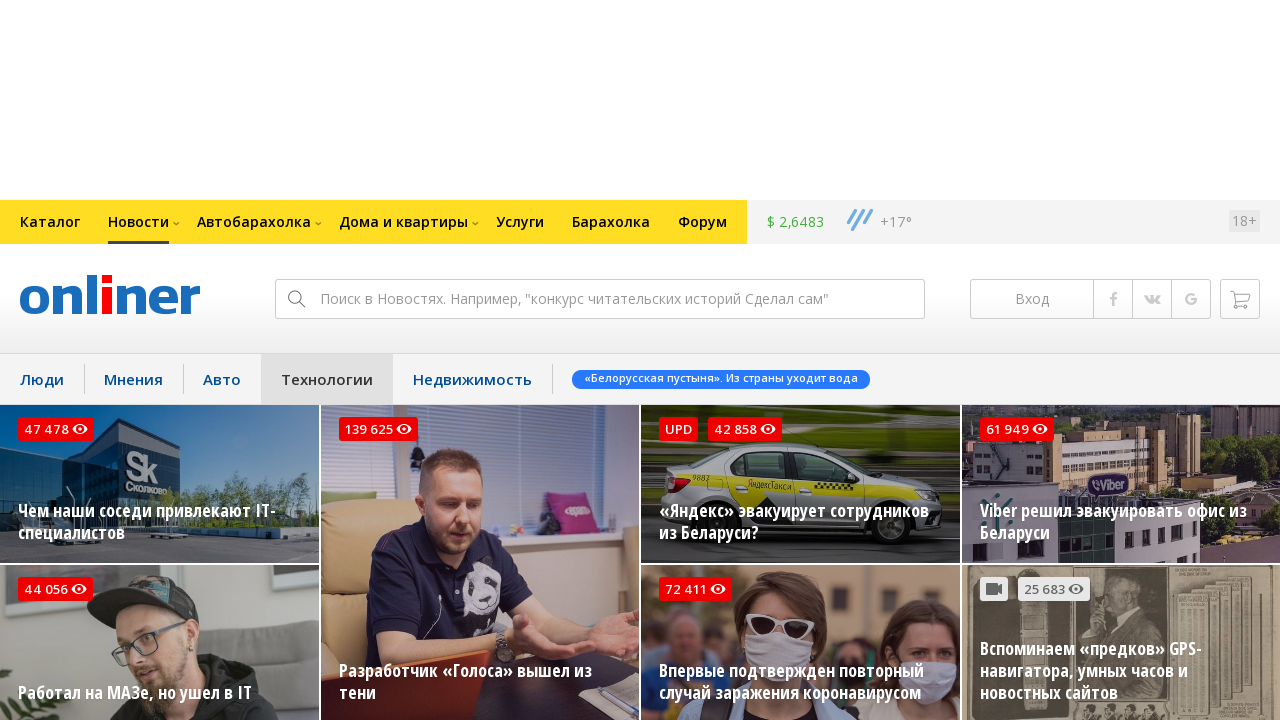Click the video camera icon on GPS article
Screen dimensions: 1280x720
point(994,589)
